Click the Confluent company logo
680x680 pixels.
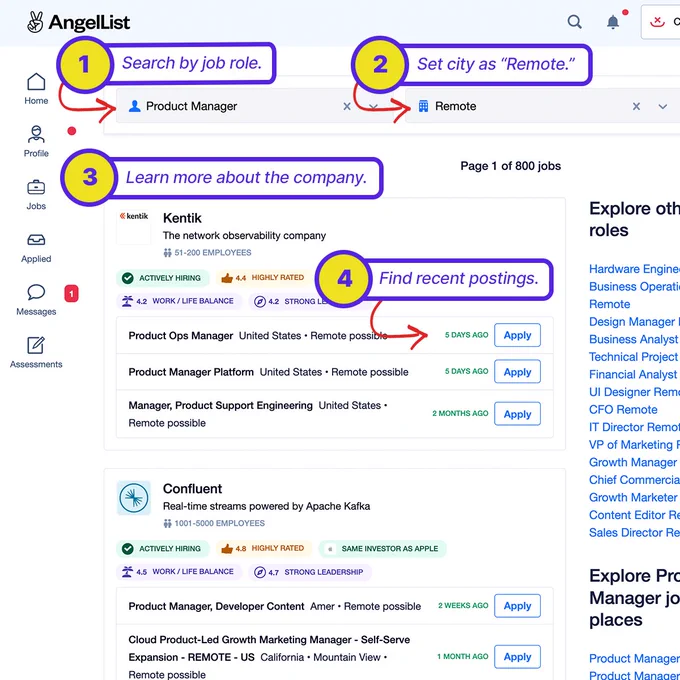[134, 497]
